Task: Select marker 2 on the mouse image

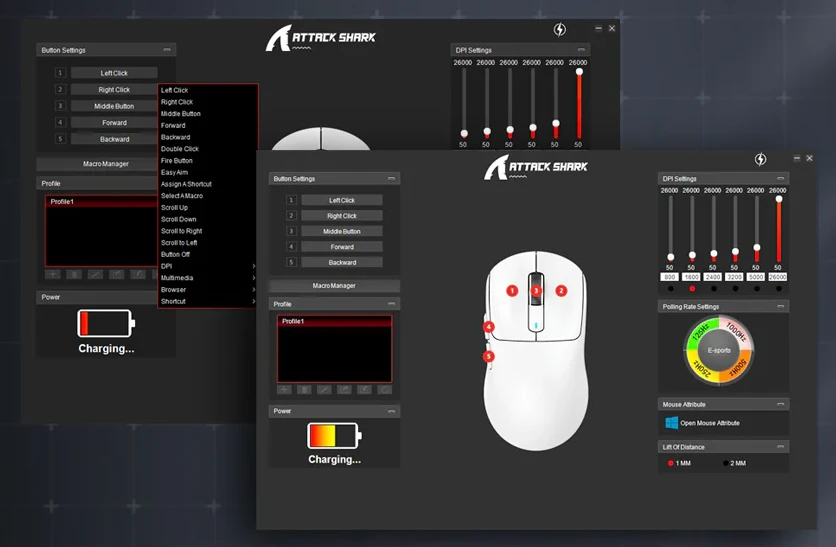Action: pyautogui.click(x=561, y=290)
